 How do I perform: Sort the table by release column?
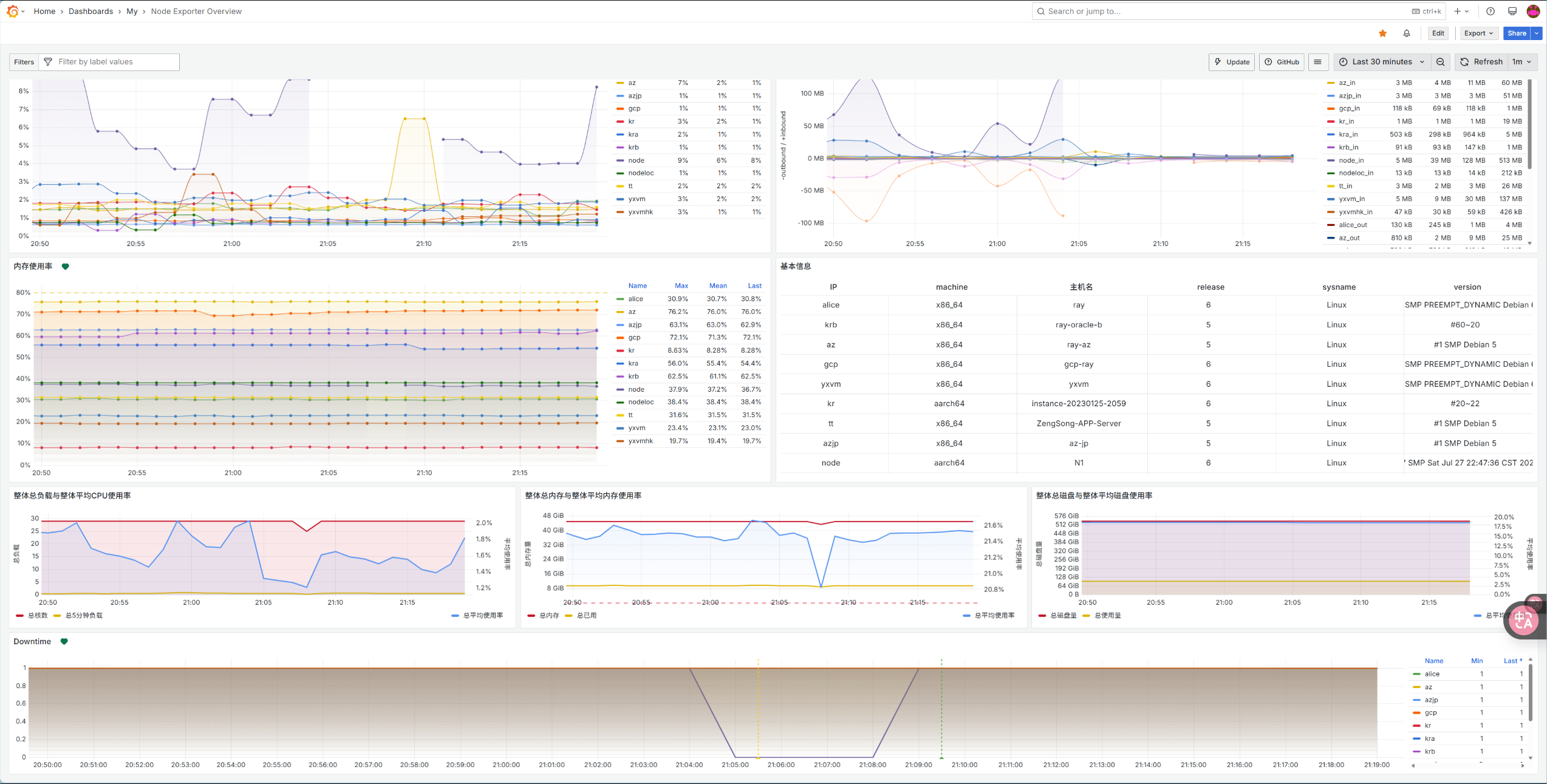tap(1211, 287)
